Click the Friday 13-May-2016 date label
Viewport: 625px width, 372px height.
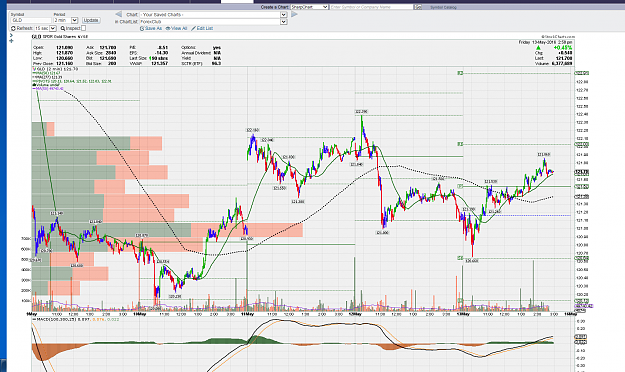pyautogui.click(x=545, y=42)
